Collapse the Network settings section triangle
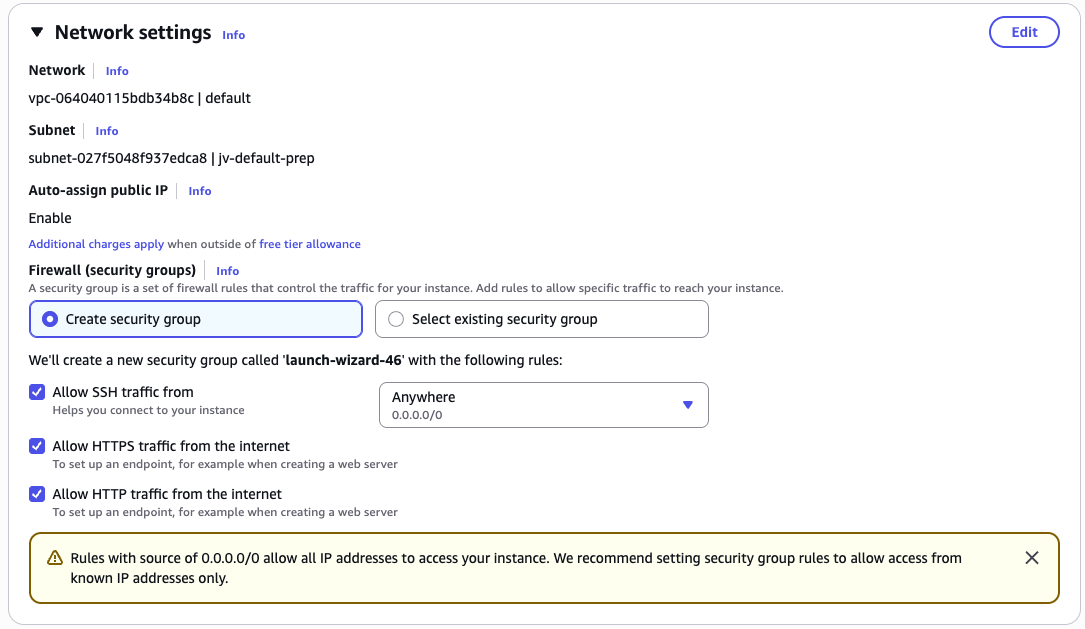This screenshot has height=629, width=1085. click(37, 32)
